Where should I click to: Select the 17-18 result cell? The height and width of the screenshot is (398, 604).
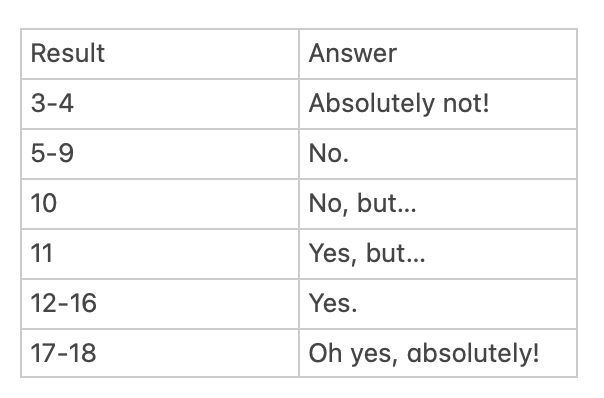[x=160, y=353]
